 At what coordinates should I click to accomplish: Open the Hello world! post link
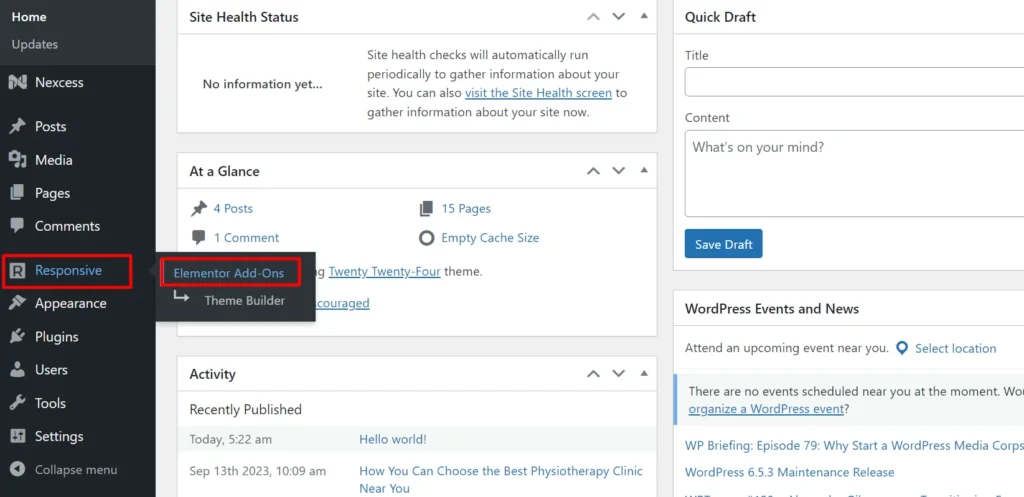(x=392, y=439)
